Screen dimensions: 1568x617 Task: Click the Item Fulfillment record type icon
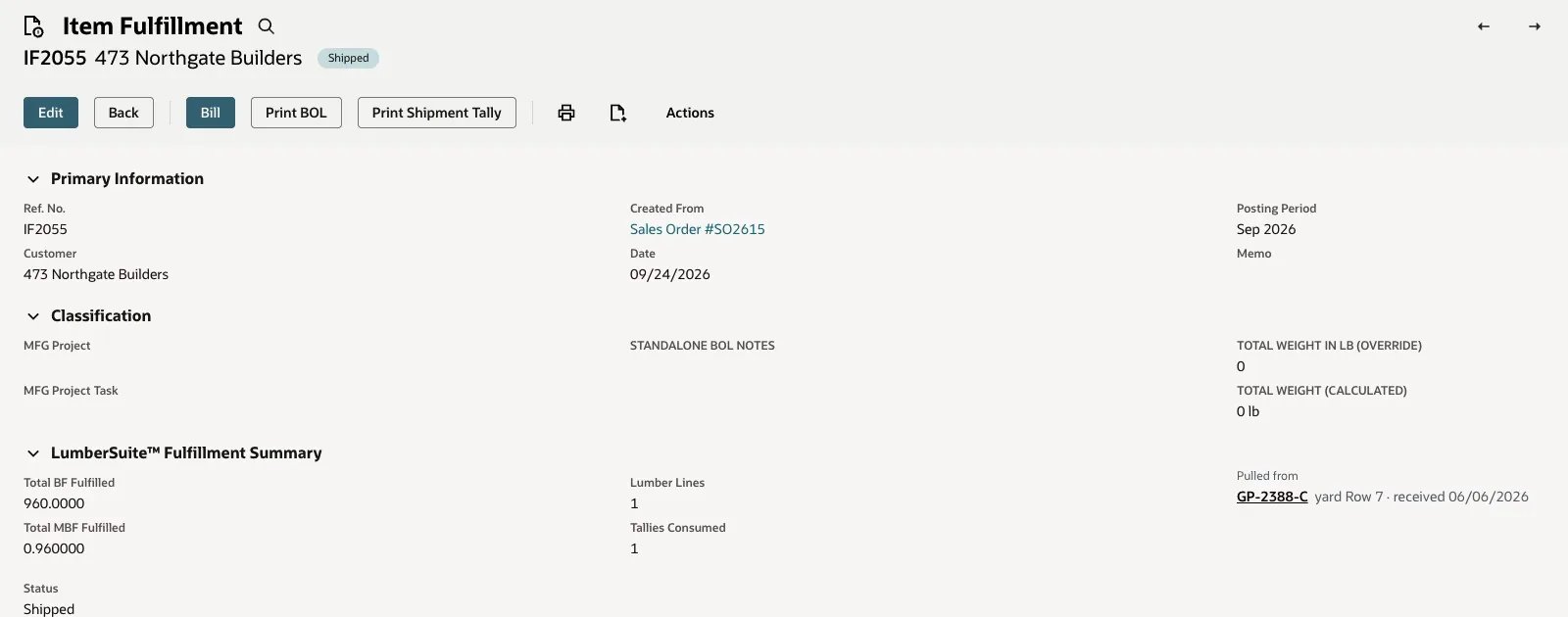click(33, 26)
